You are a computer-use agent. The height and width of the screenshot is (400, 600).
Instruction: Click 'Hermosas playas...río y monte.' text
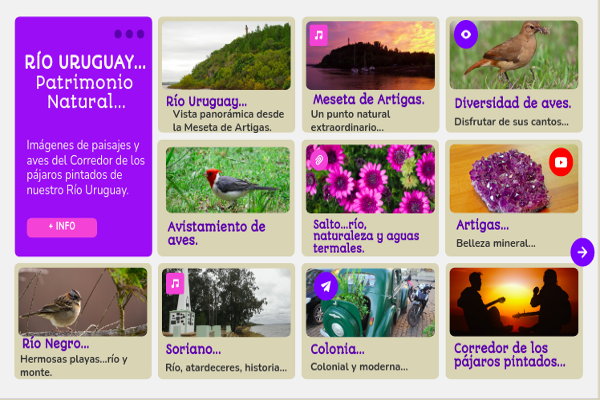click(x=74, y=366)
